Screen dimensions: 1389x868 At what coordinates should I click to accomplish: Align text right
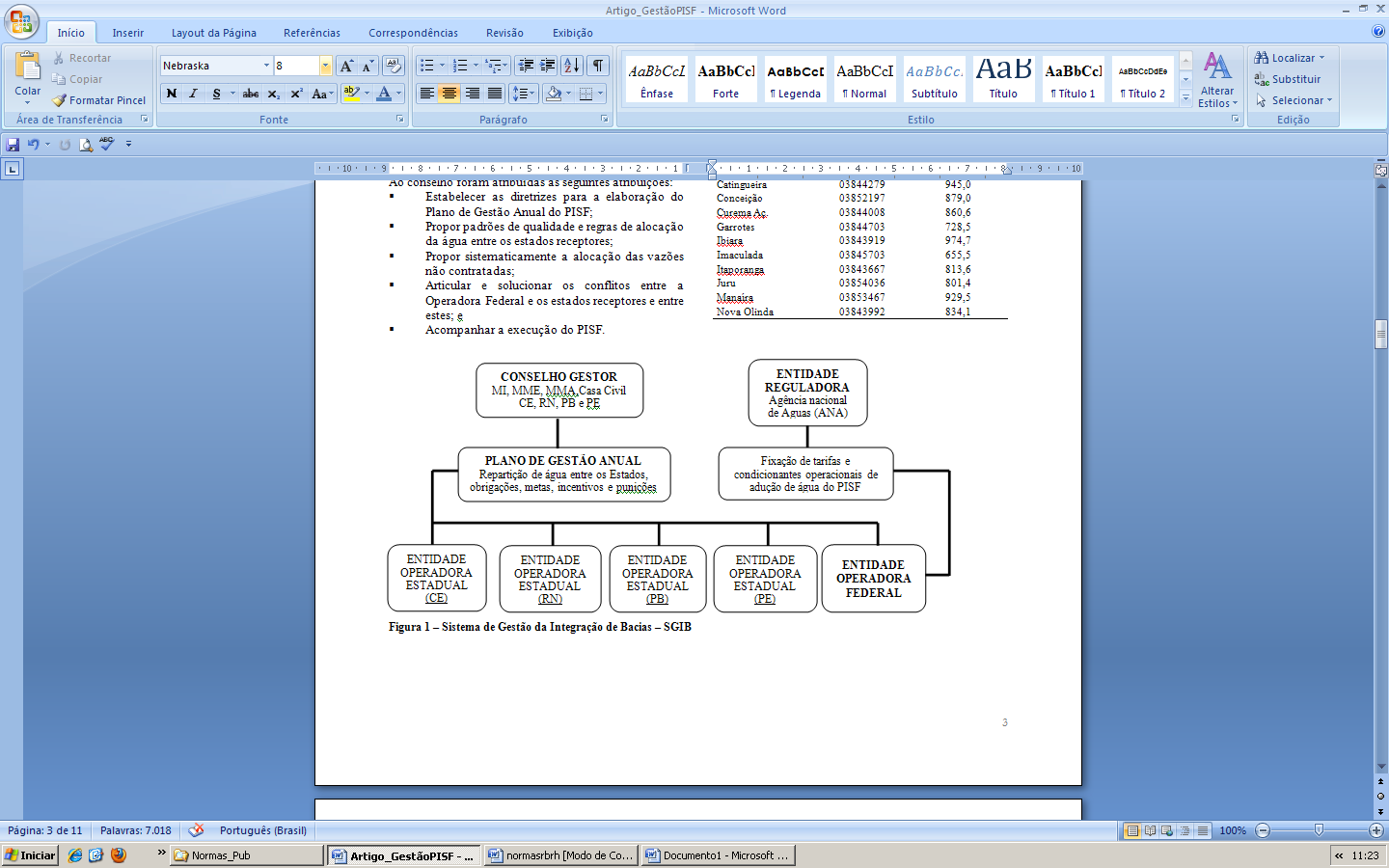click(472, 94)
